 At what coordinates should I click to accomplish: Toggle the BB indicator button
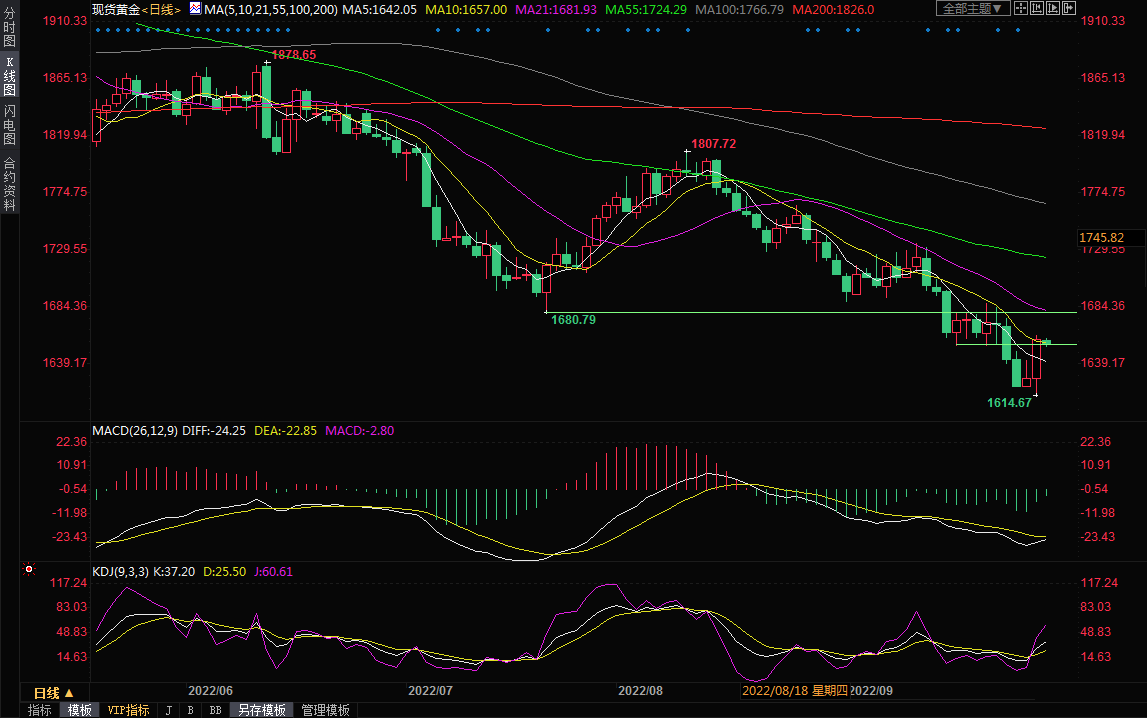(215, 710)
